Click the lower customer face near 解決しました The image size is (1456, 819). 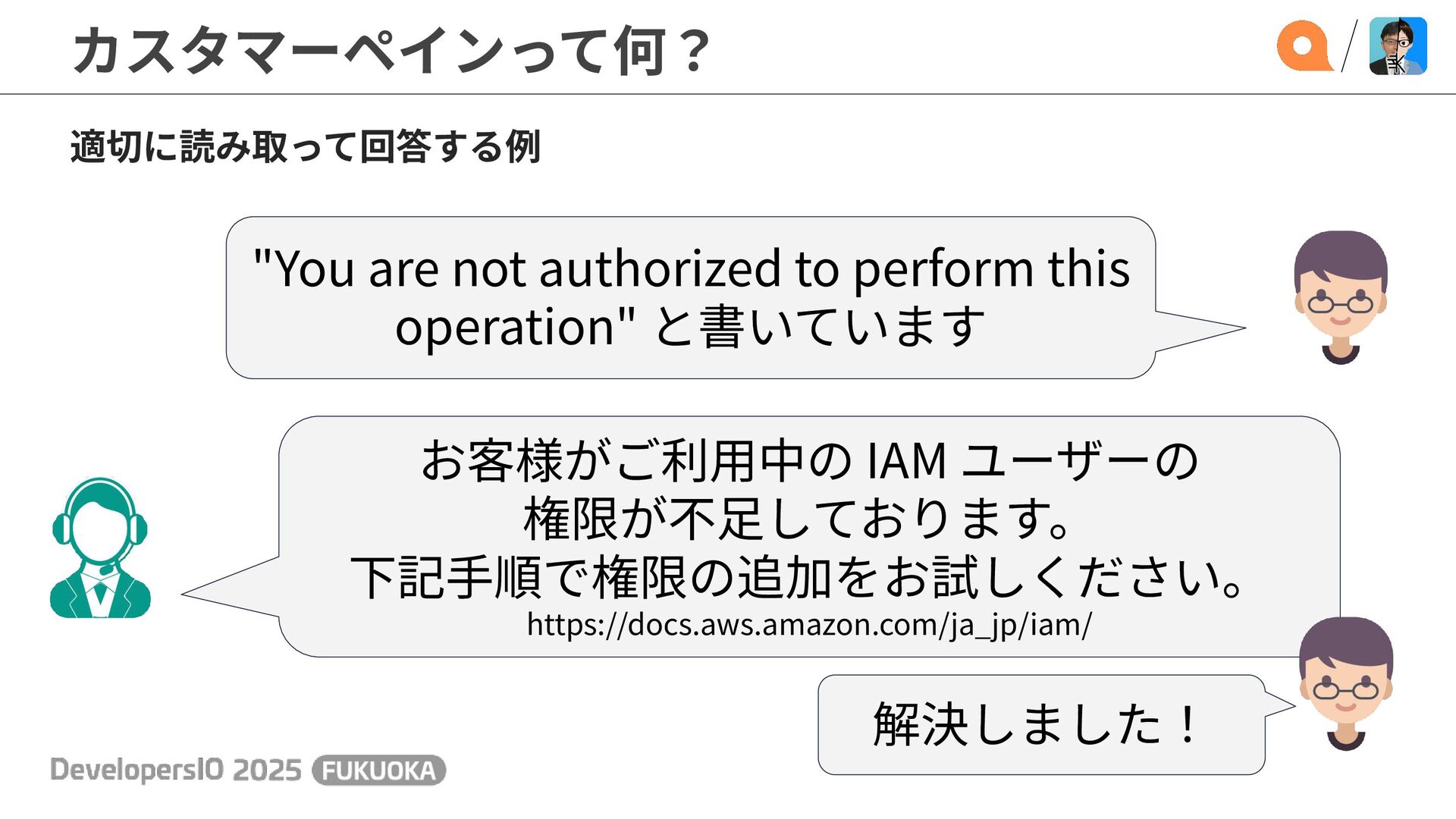(1345, 683)
